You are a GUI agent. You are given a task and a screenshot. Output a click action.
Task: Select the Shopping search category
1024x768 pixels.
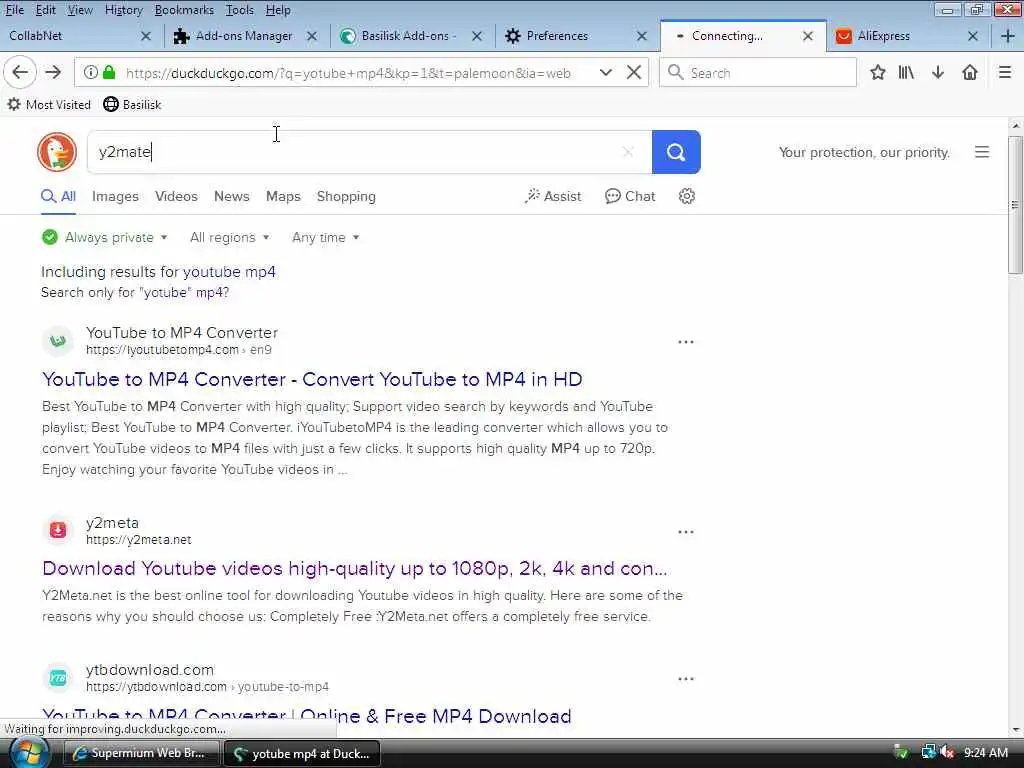[346, 196]
